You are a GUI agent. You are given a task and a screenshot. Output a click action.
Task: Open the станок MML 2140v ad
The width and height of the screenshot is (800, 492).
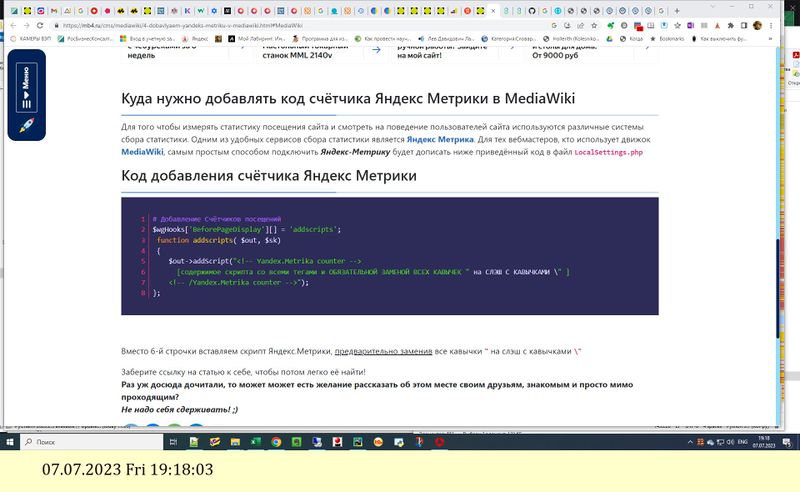pos(297,55)
